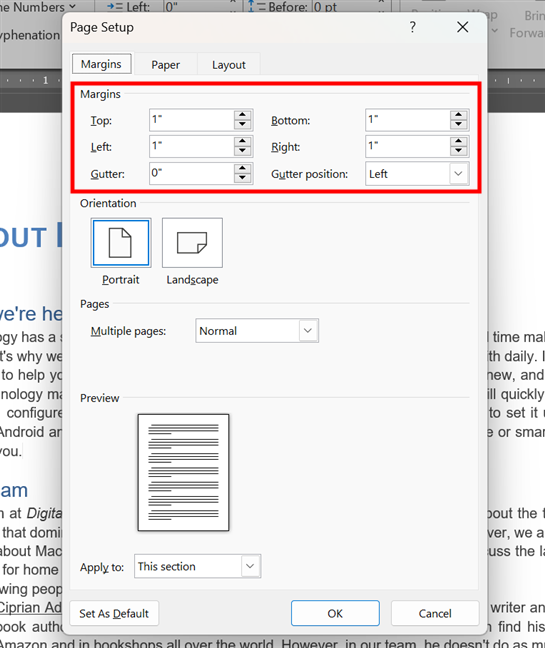This screenshot has width=545, height=648.
Task: Click Set As Default button
Action: [x=114, y=613]
